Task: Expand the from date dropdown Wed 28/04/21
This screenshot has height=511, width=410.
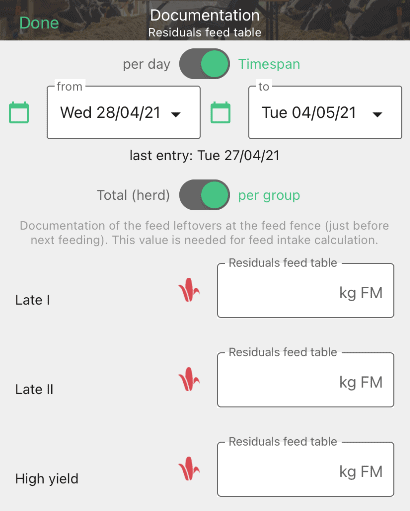Action: pos(124,112)
